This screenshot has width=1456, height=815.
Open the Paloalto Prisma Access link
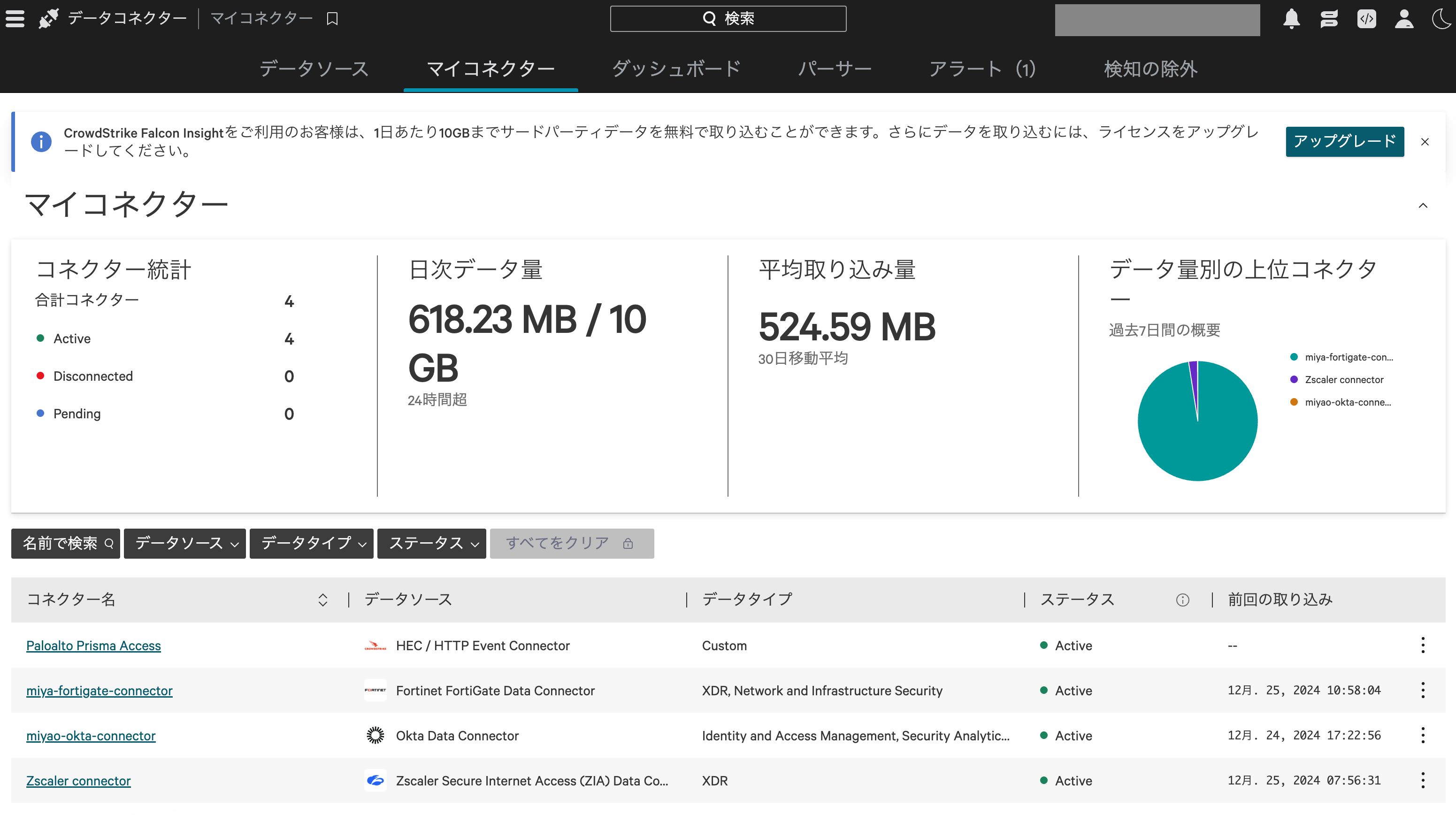pyautogui.click(x=93, y=646)
